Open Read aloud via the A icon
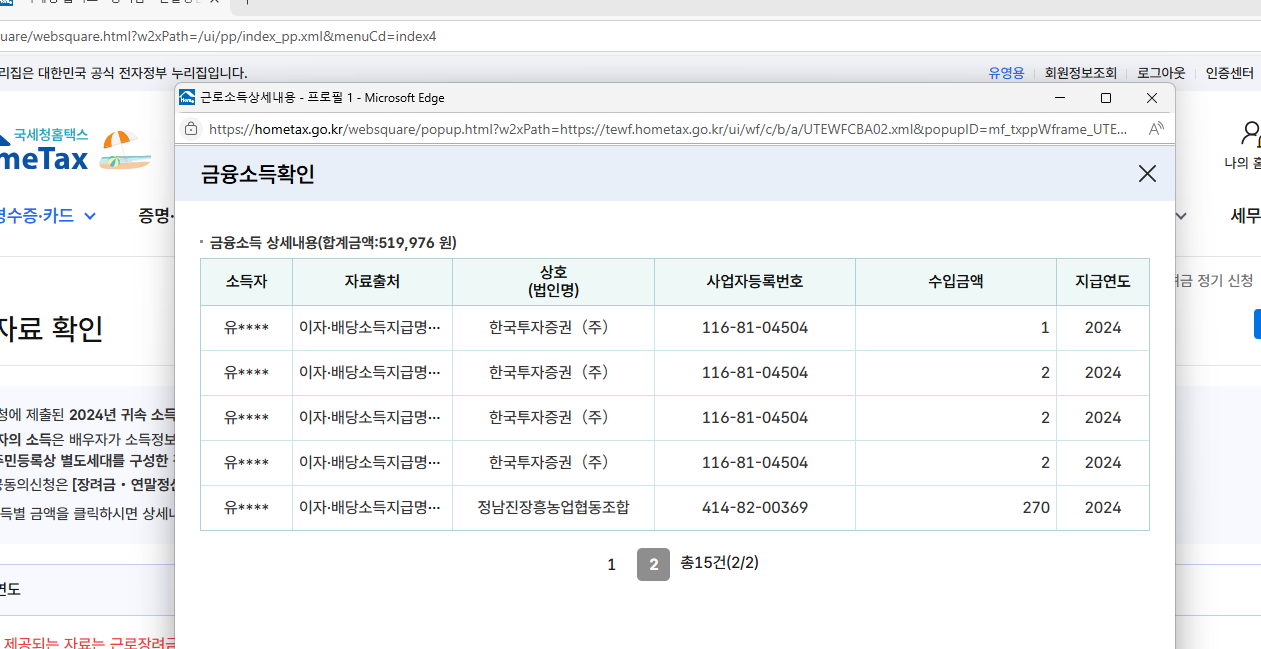1261x649 pixels. pyautogui.click(x=1156, y=128)
